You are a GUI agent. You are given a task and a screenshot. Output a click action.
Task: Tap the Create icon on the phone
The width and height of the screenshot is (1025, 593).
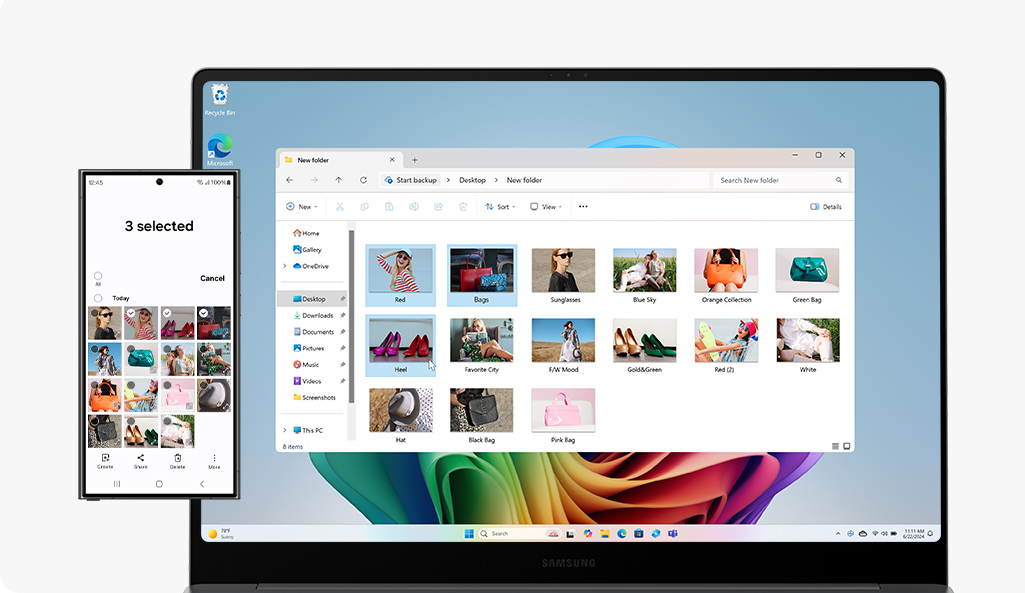pyautogui.click(x=105, y=461)
